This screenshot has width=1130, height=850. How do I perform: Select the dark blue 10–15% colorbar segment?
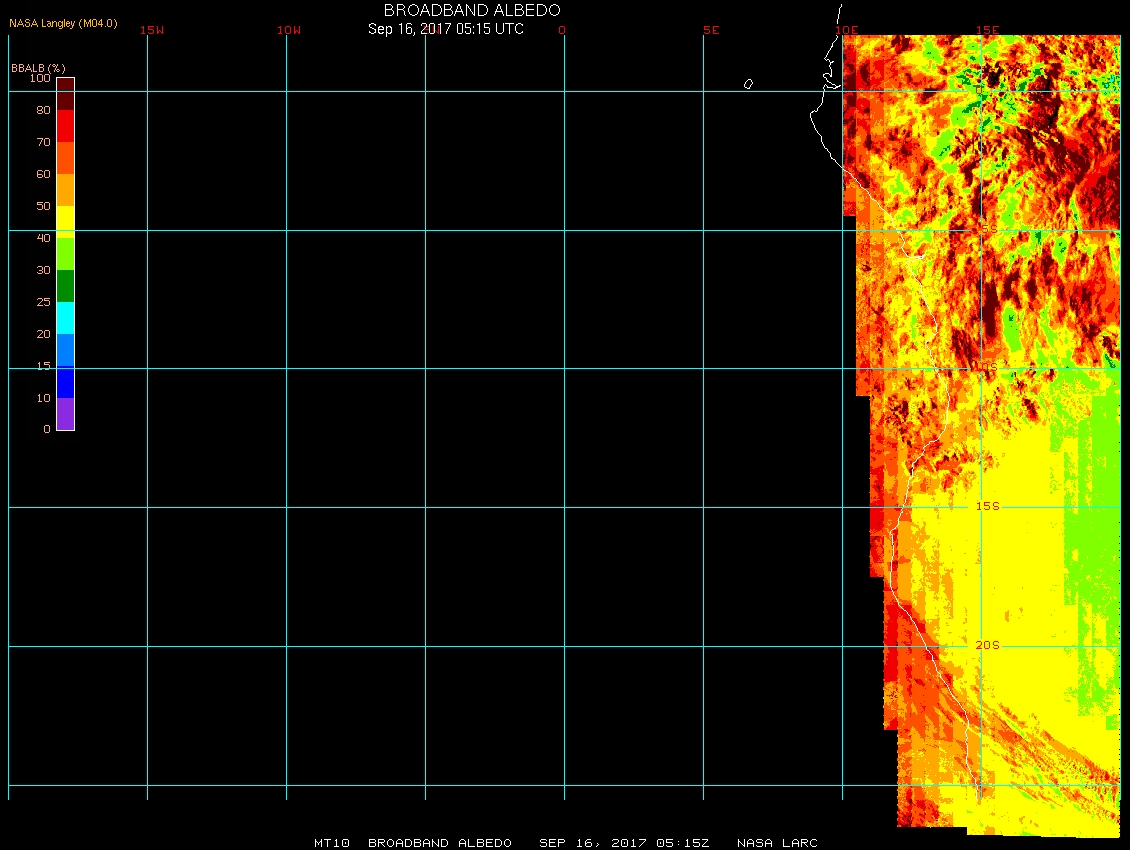coord(65,382)
